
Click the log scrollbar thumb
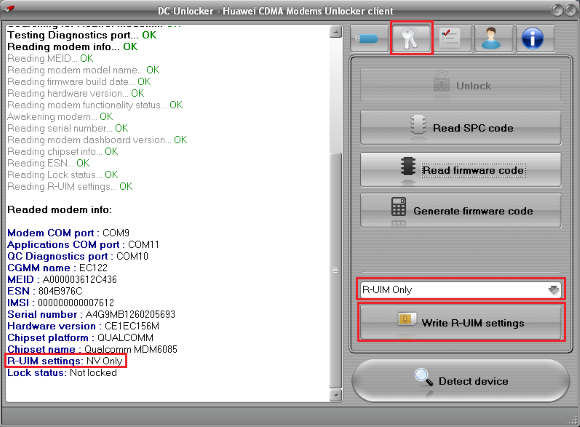[x=335, y=270]
